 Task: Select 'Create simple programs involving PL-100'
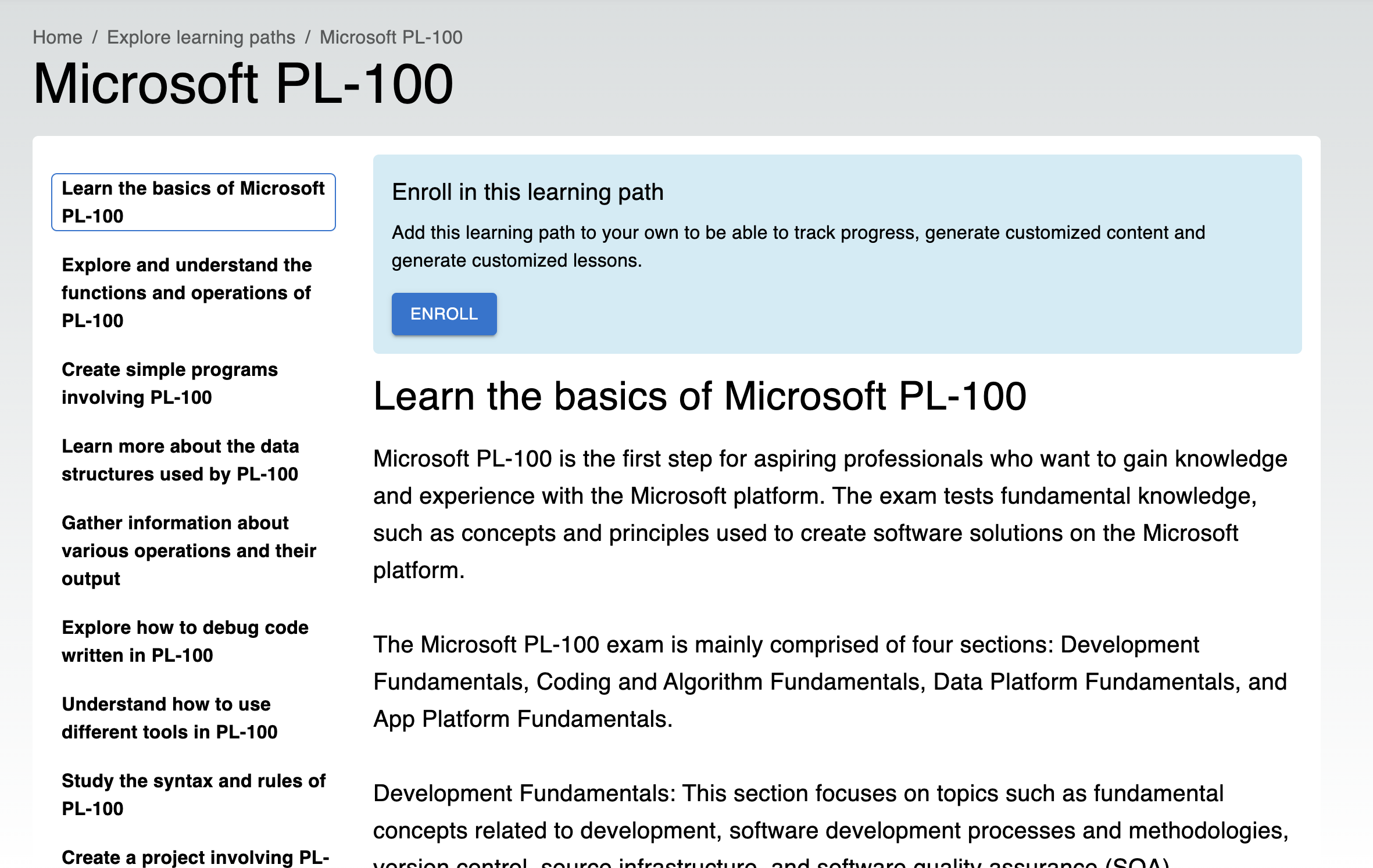click(170, 383)
